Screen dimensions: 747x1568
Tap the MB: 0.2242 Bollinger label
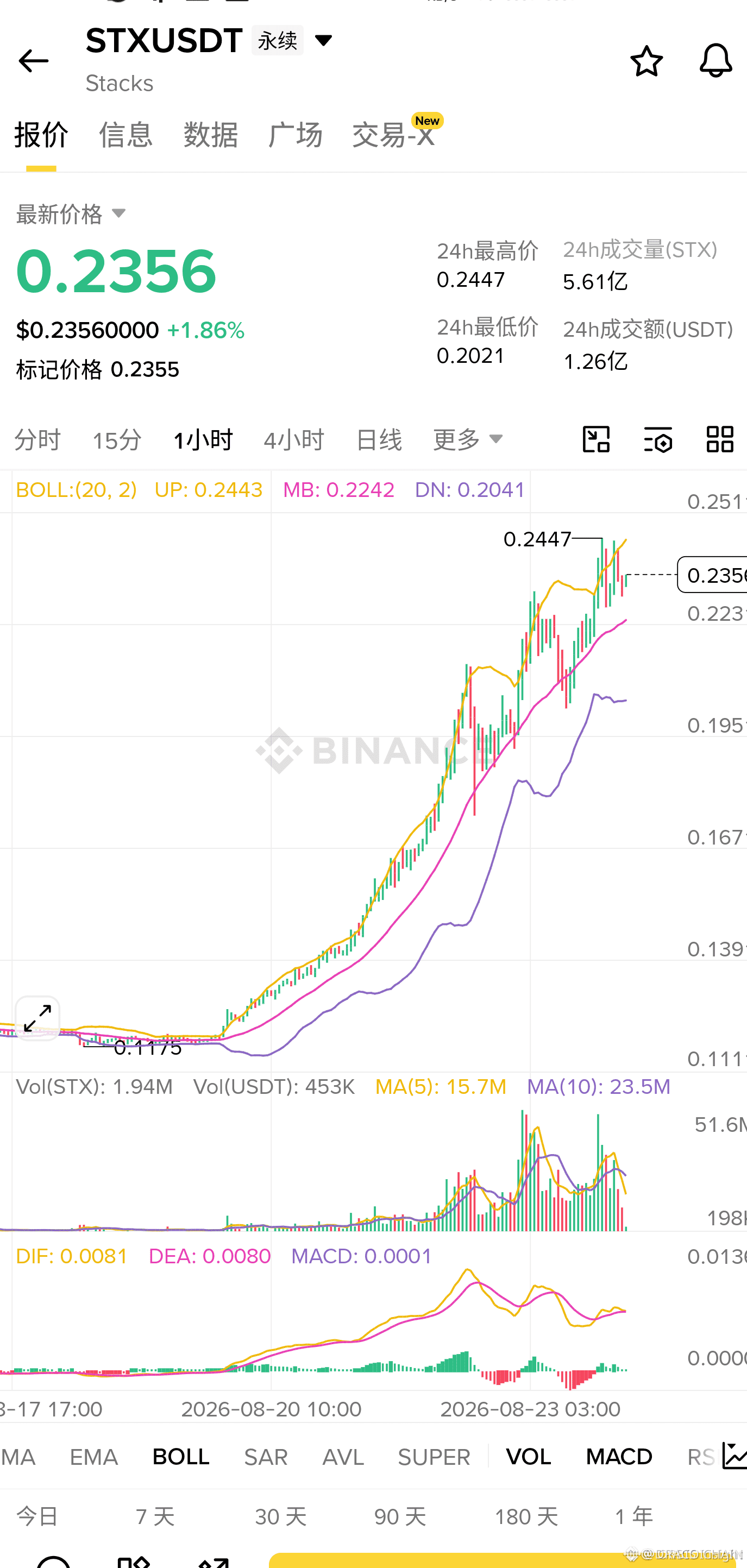tap(339, 490)
